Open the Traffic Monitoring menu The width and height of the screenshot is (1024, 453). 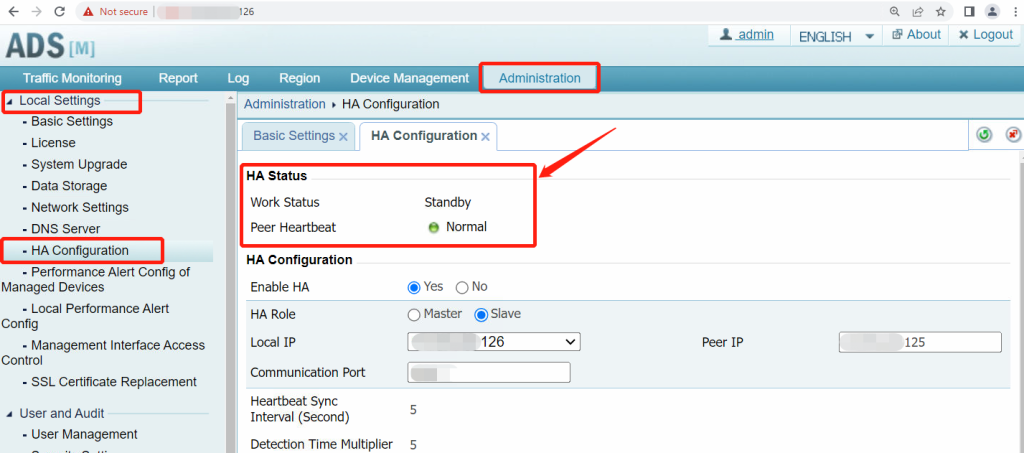(72, 78)
